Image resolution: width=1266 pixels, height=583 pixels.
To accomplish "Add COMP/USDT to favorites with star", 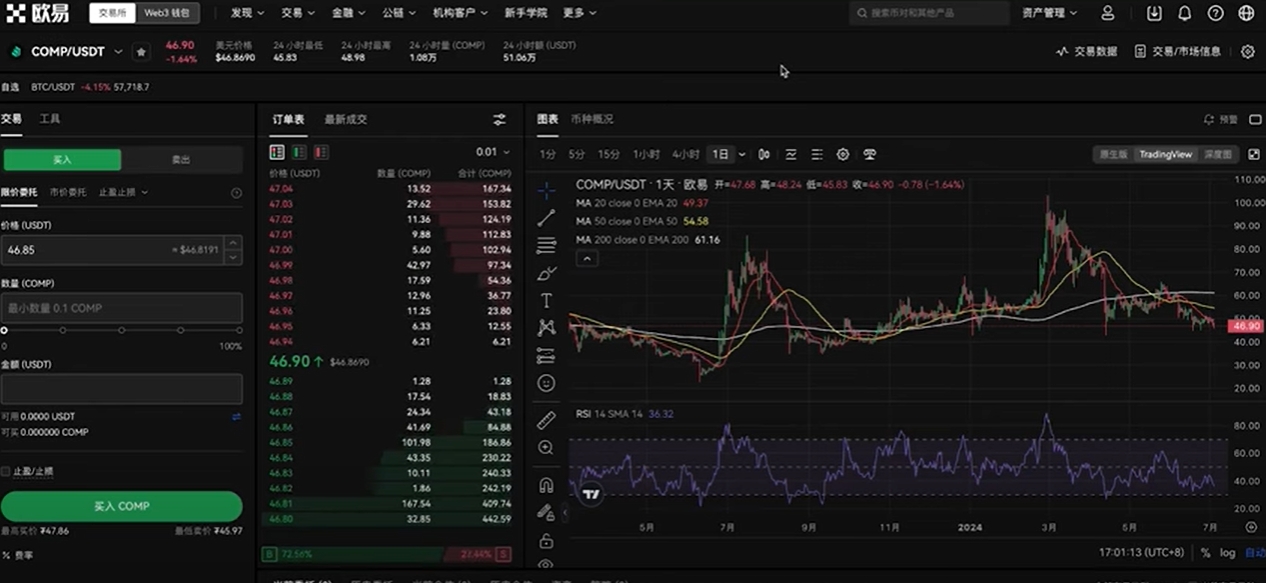I will tap(141, 51).
